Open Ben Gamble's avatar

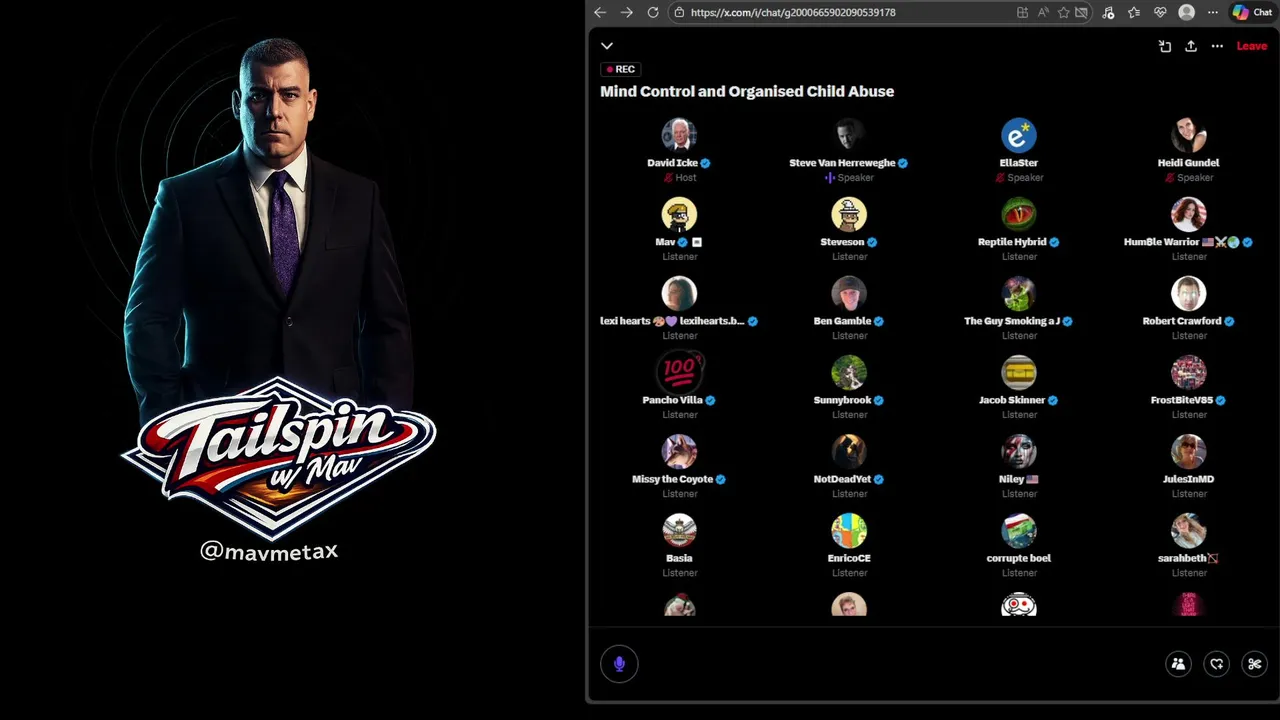coord(849,293)
